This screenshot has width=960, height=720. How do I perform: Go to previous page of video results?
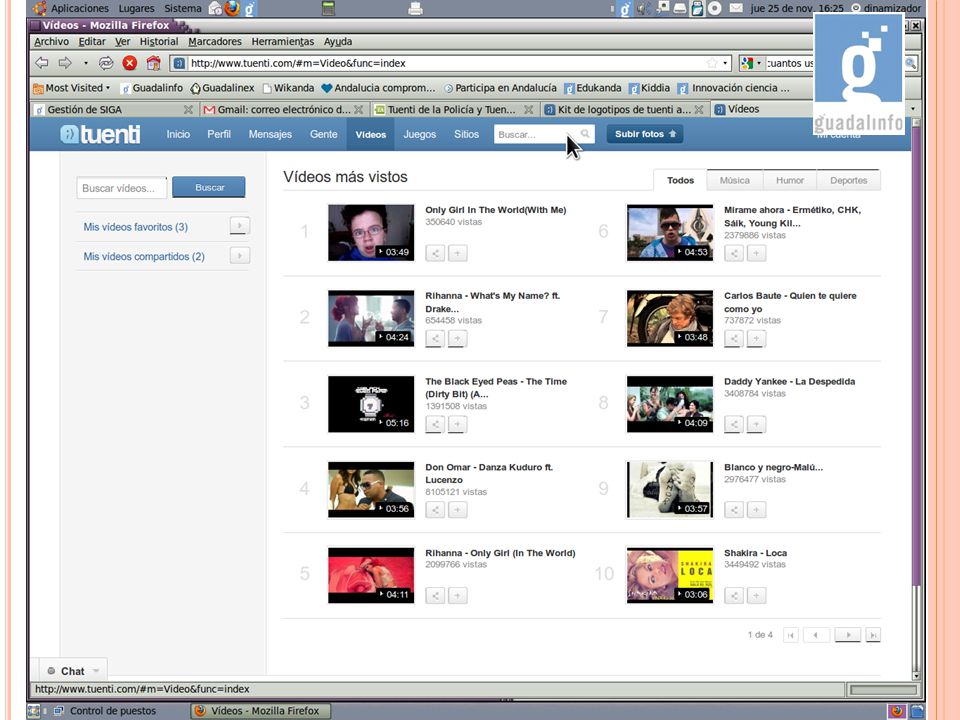(816, 635)
